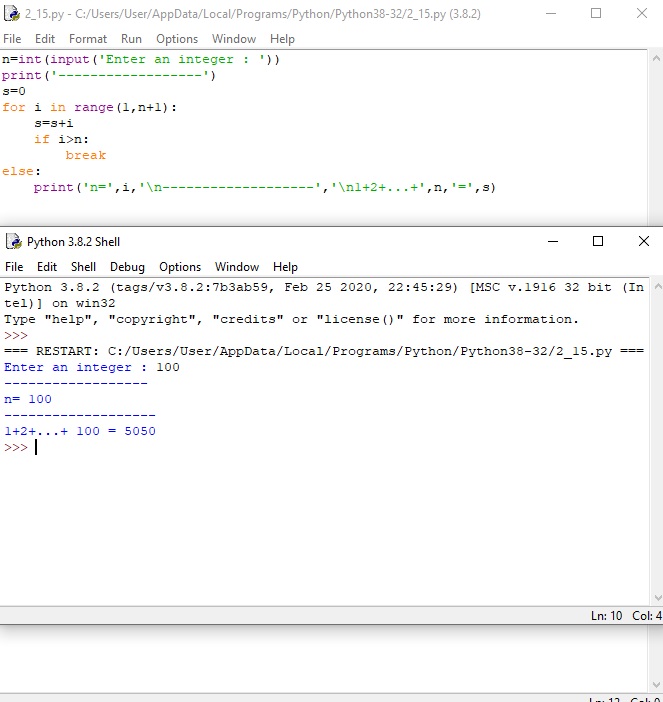663x702 pixels.
Task: Click 'if i>n:' line in editor
Action: click(x=61, y=139)
